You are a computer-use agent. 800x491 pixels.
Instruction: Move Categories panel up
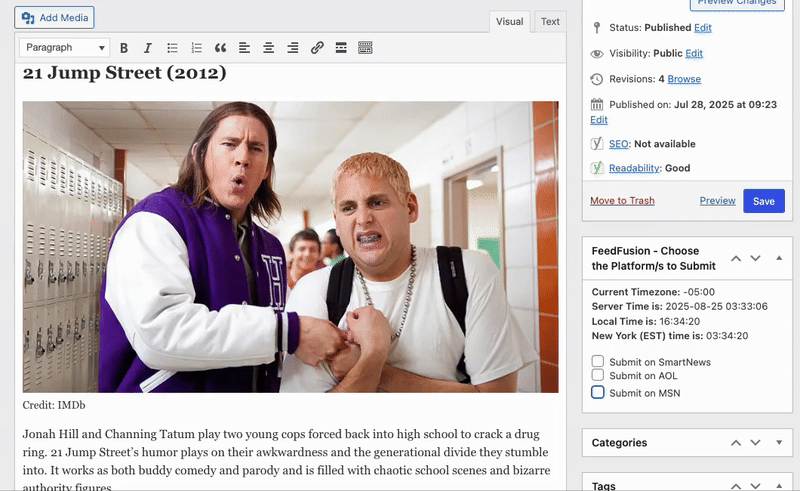[736, 443]
